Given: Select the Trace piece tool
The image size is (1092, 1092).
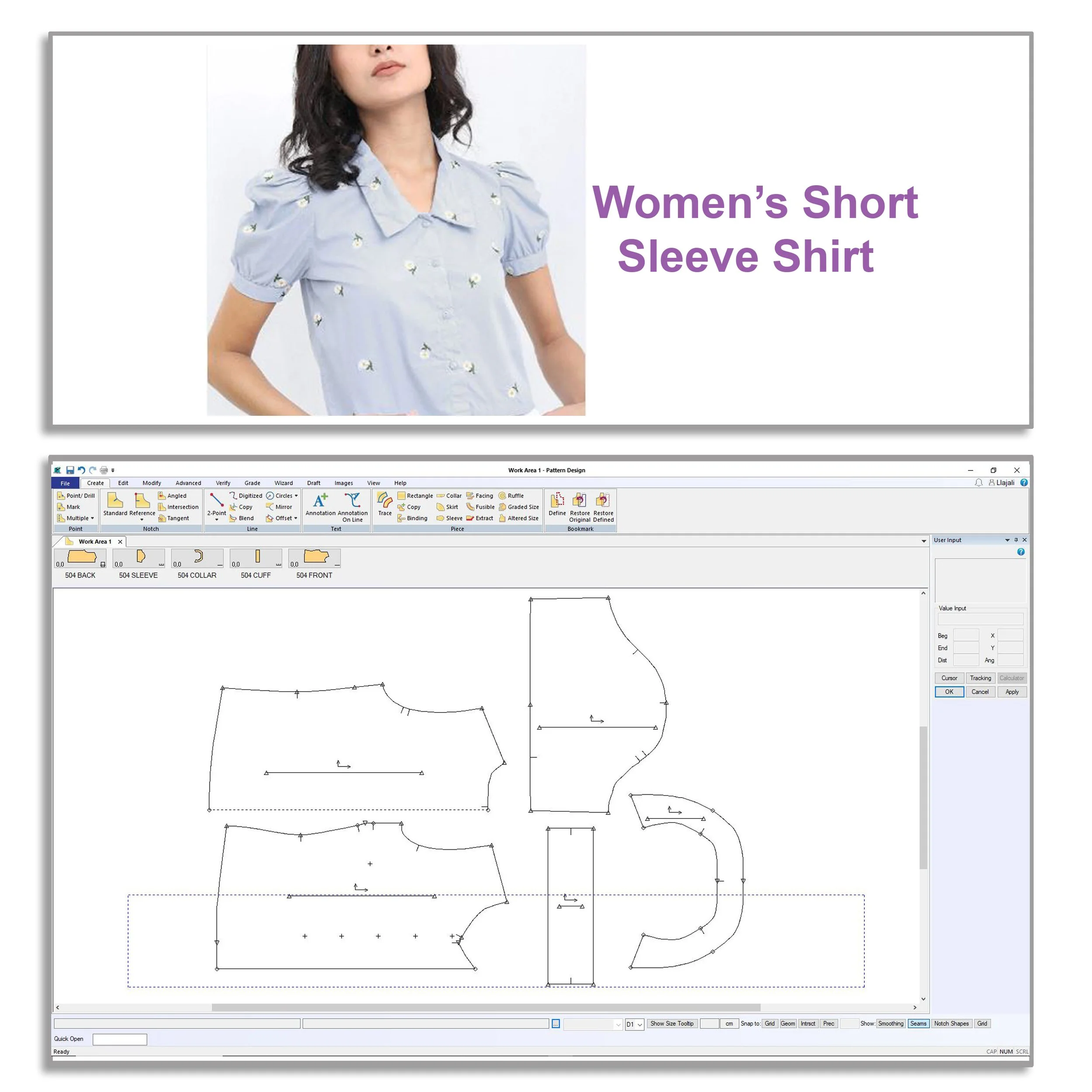Looking at the screenshot, I should [384, 504].
